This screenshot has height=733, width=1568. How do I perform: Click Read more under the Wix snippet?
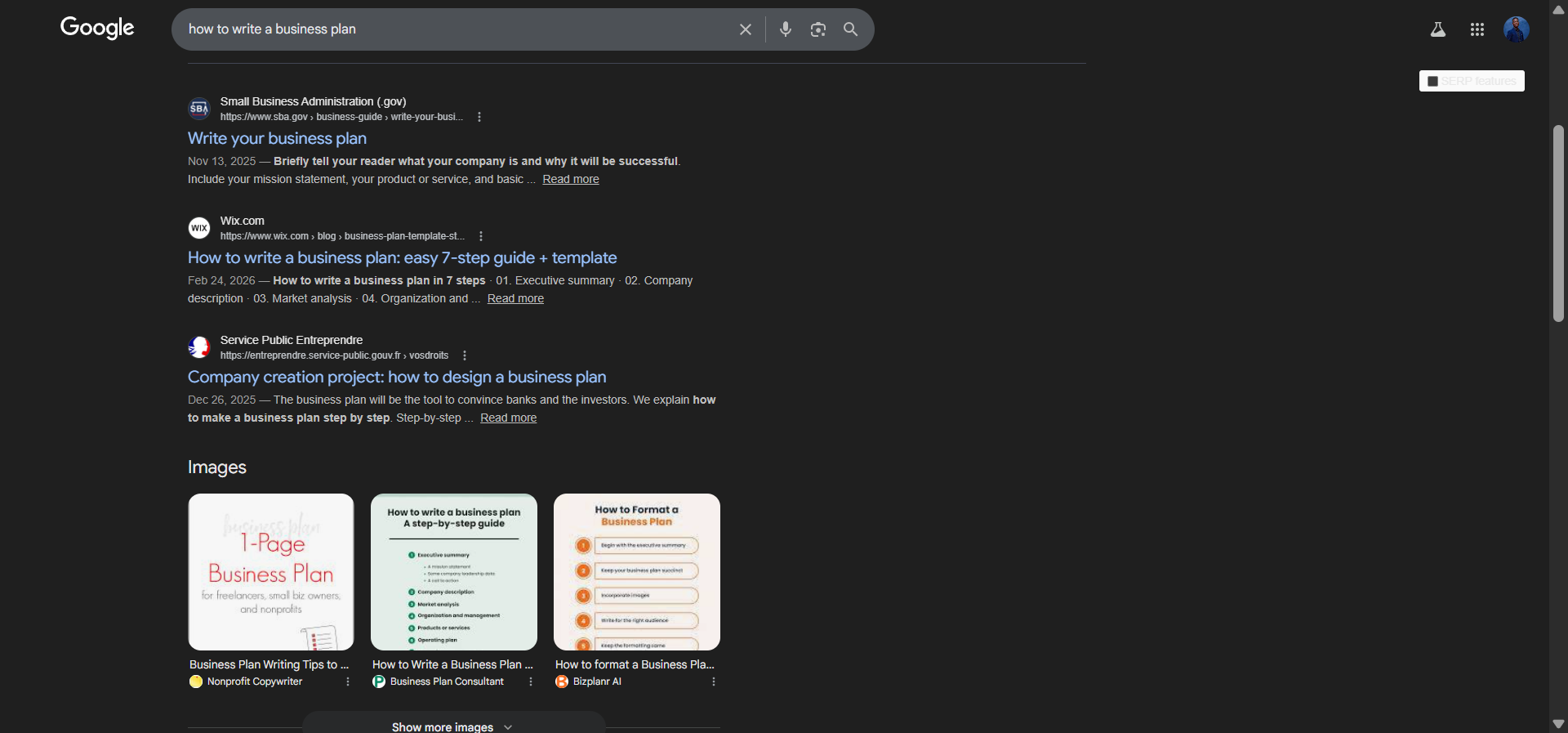(515, 298)
